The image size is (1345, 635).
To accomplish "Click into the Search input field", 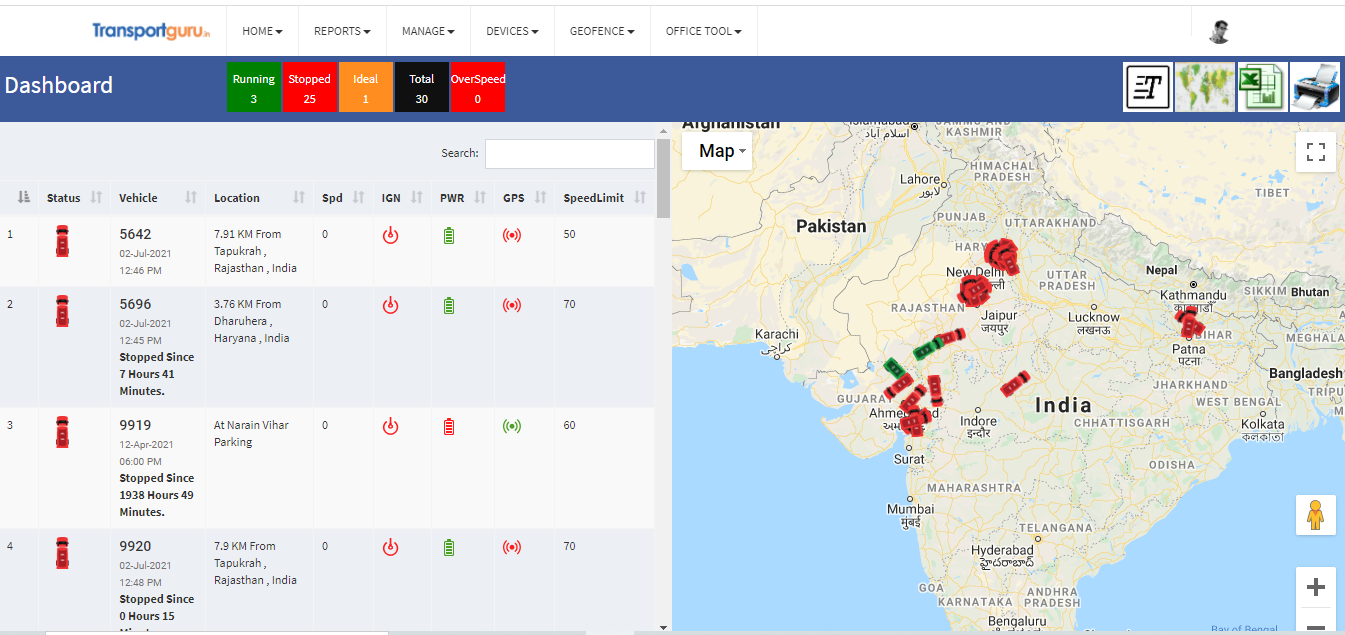I will pos(569,154).
